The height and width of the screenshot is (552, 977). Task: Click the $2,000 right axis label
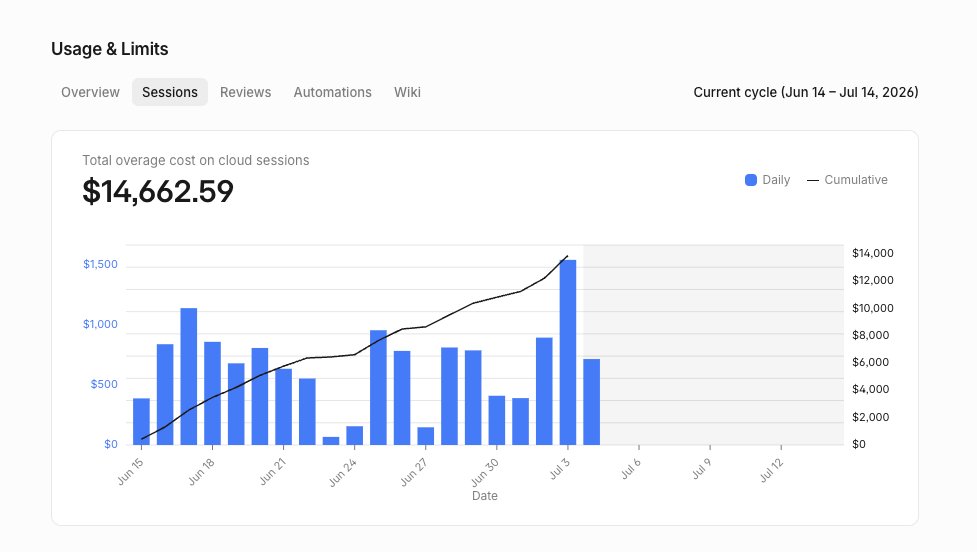870,417
